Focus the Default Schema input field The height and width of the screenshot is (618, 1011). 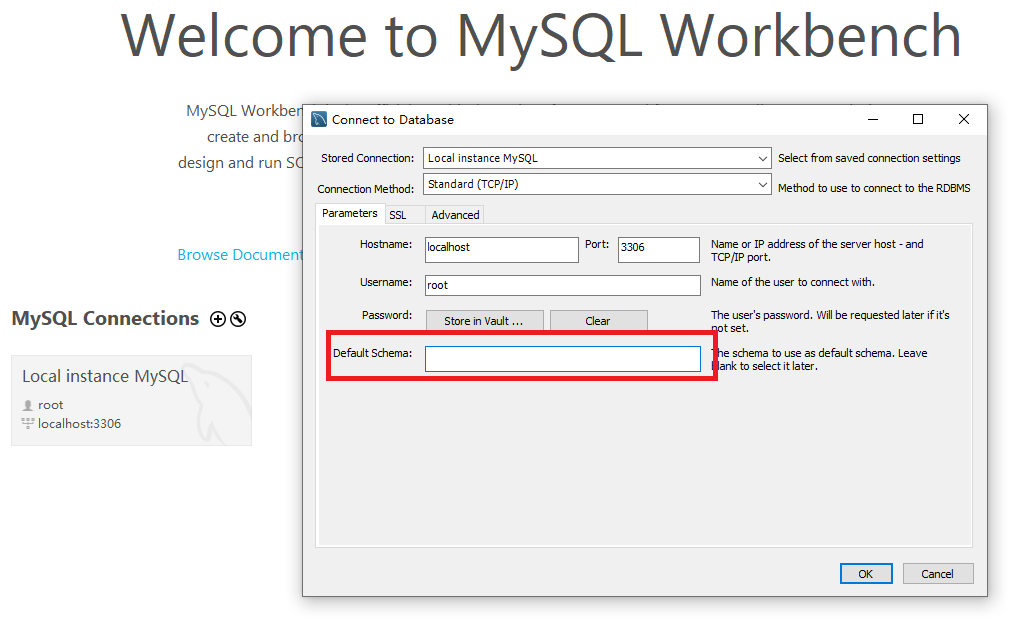[x=563, y=359]
